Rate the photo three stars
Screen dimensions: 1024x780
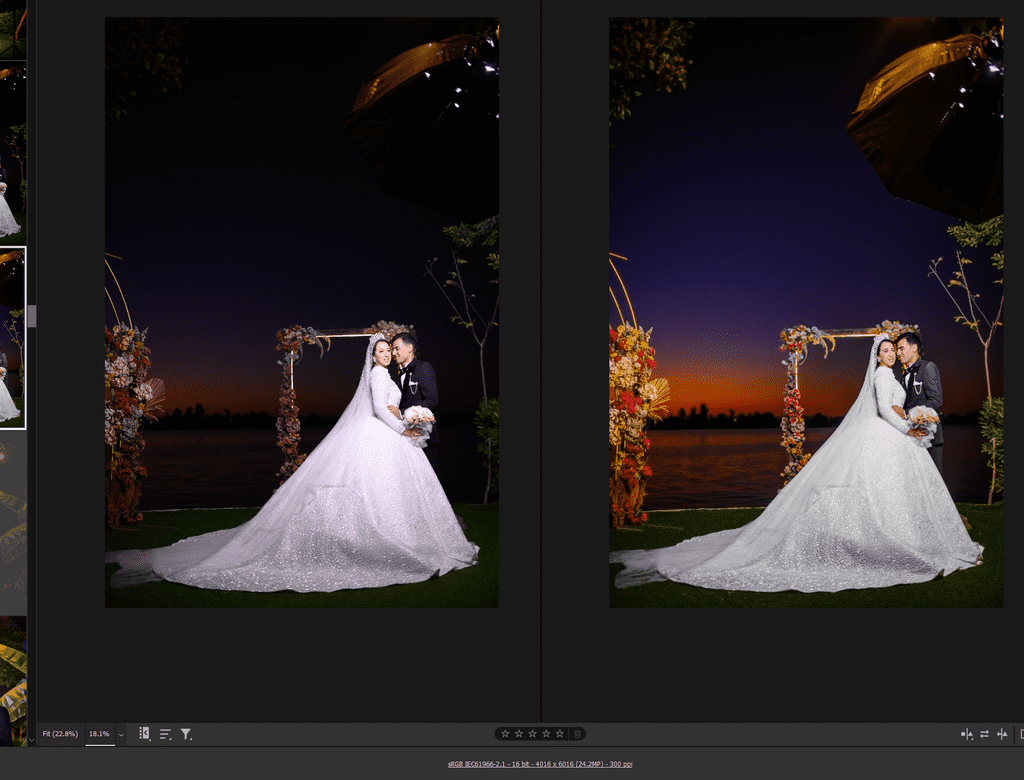tap(532, 734)
